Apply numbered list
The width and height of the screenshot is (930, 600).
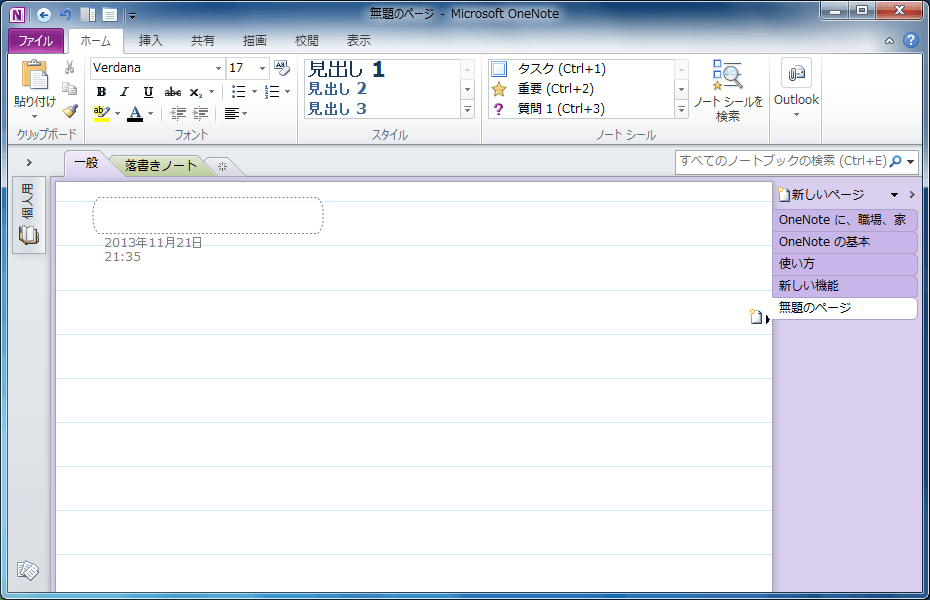tap(272, 92)
